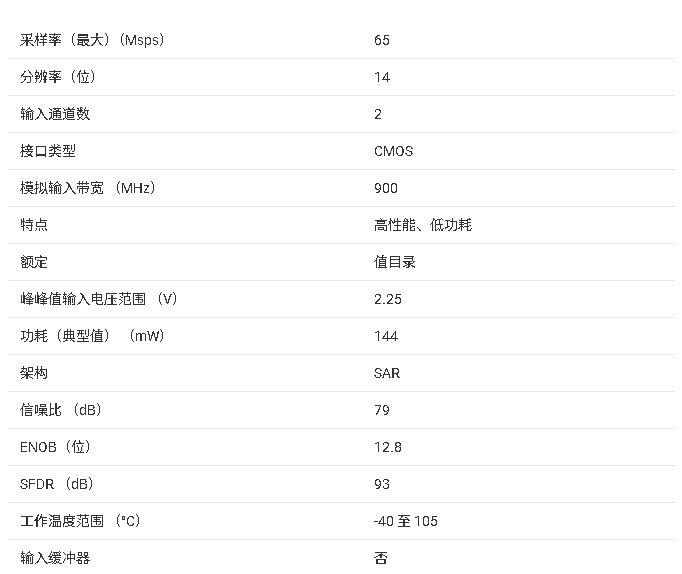Select the 输入通道数 label

click(55, 114)
